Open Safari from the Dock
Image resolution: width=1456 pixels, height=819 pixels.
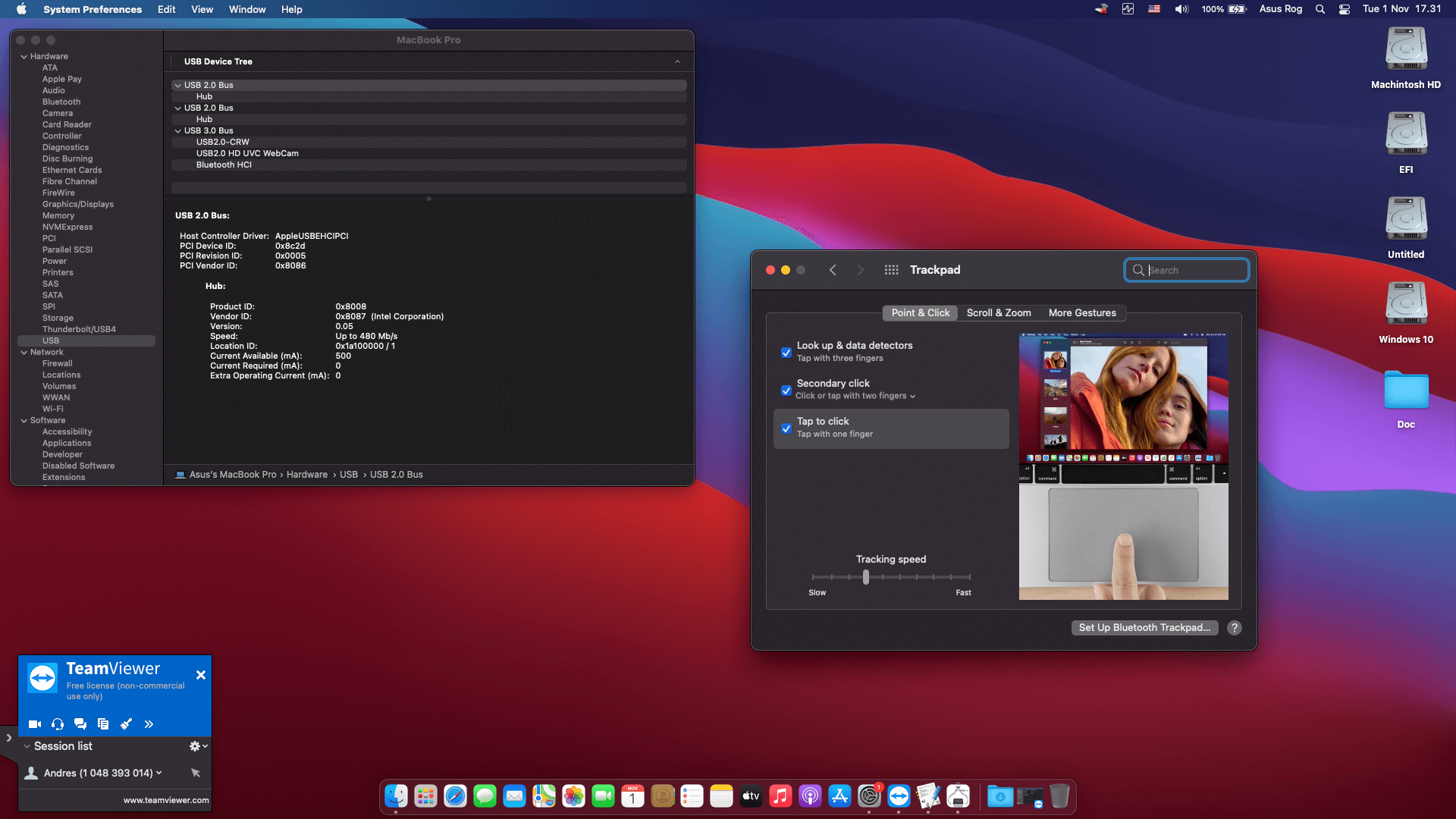pos(455,796)
